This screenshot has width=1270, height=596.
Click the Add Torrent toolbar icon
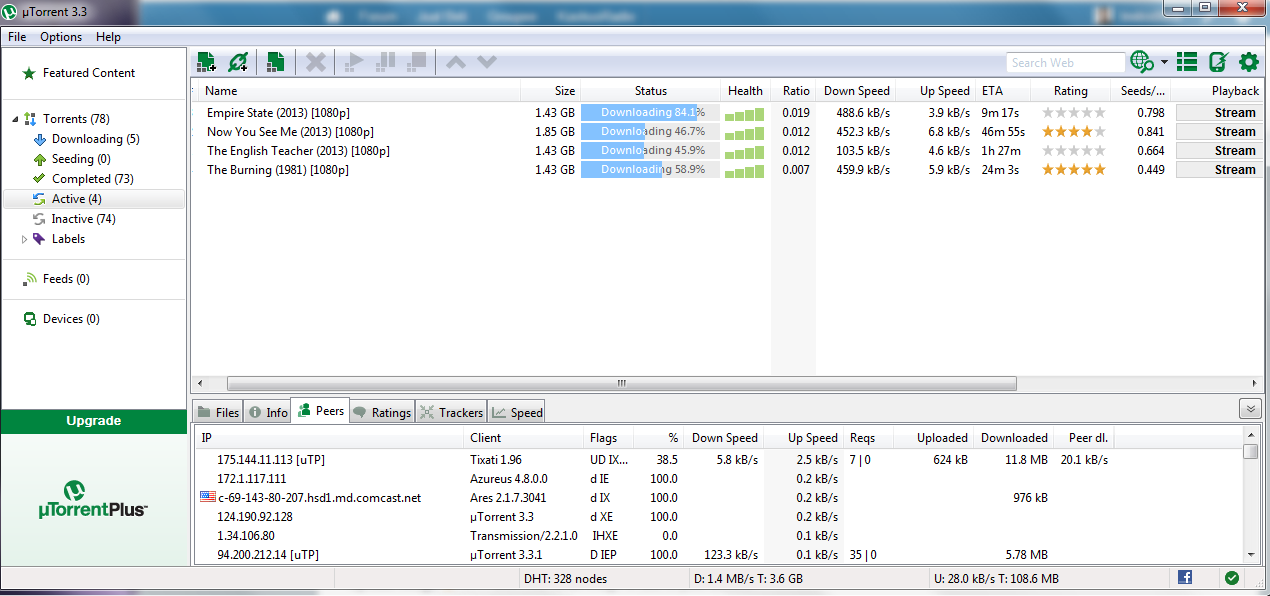pyautogui.click(x=207, y=62)
